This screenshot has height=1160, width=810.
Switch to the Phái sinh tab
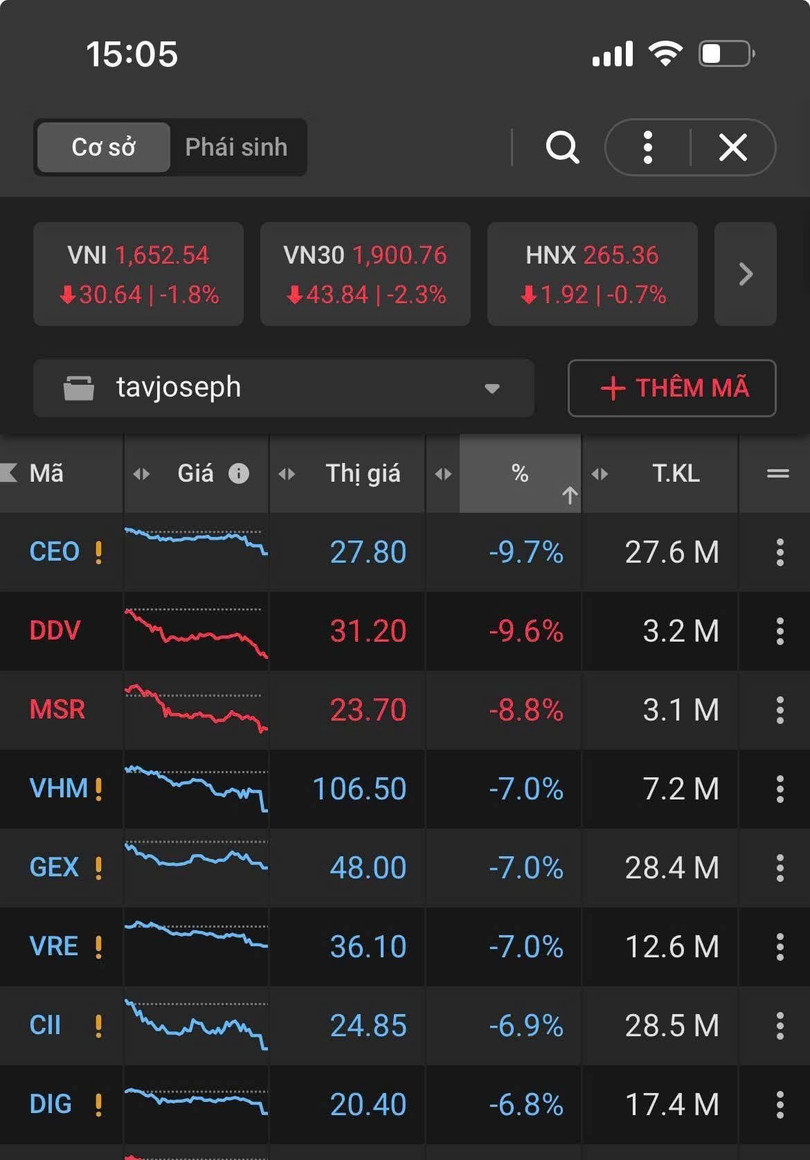(x=236, y=148)
